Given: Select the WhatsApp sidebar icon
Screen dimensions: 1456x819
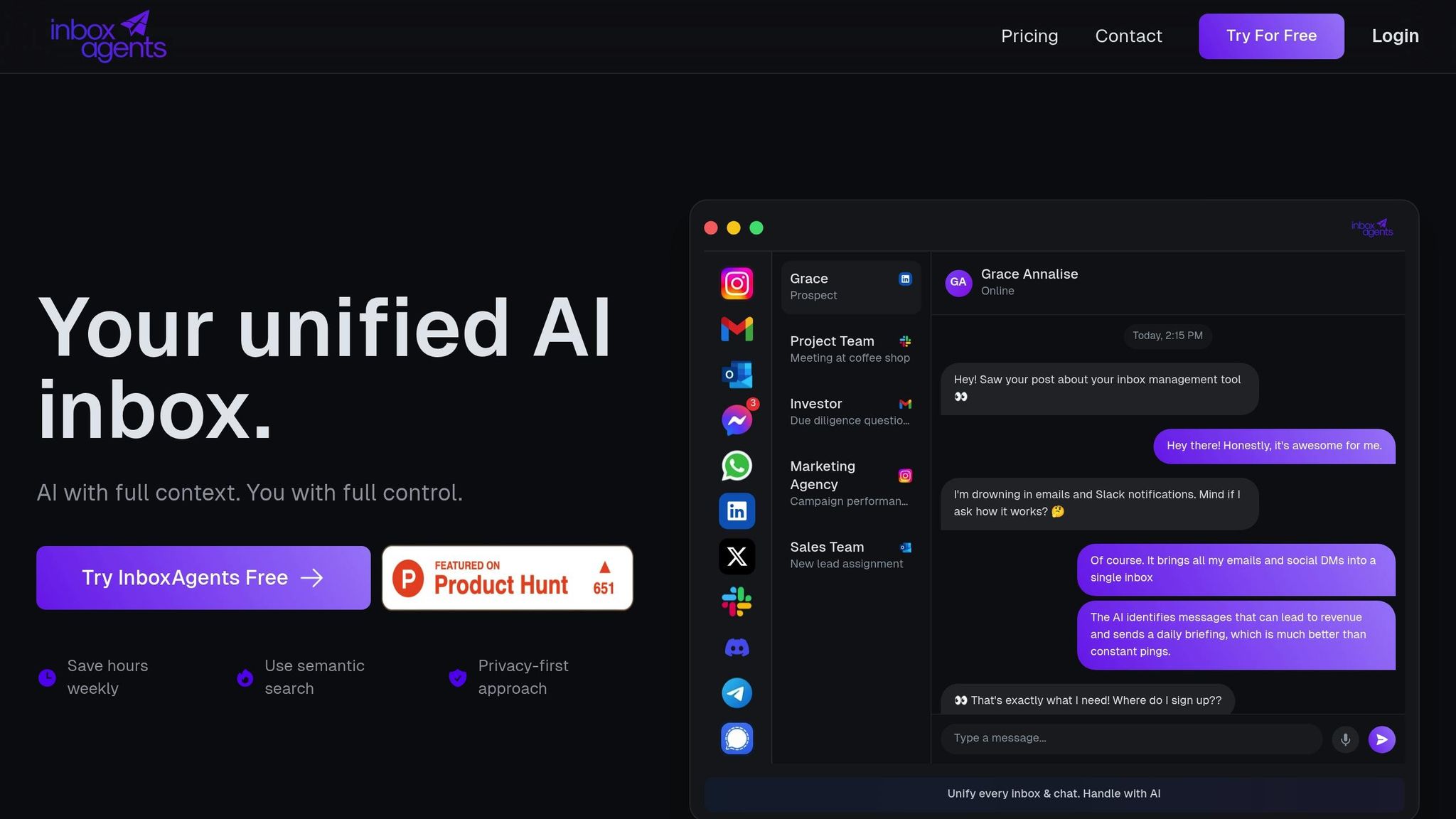Looking at the screenshot, I should point(737,466).
